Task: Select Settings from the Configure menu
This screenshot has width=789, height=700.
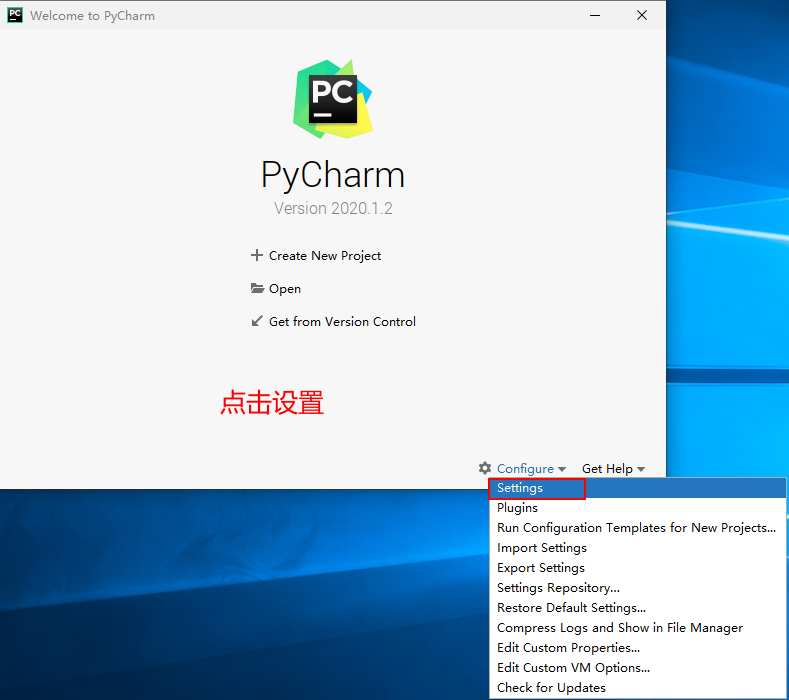Action: [x=638, y=488]
